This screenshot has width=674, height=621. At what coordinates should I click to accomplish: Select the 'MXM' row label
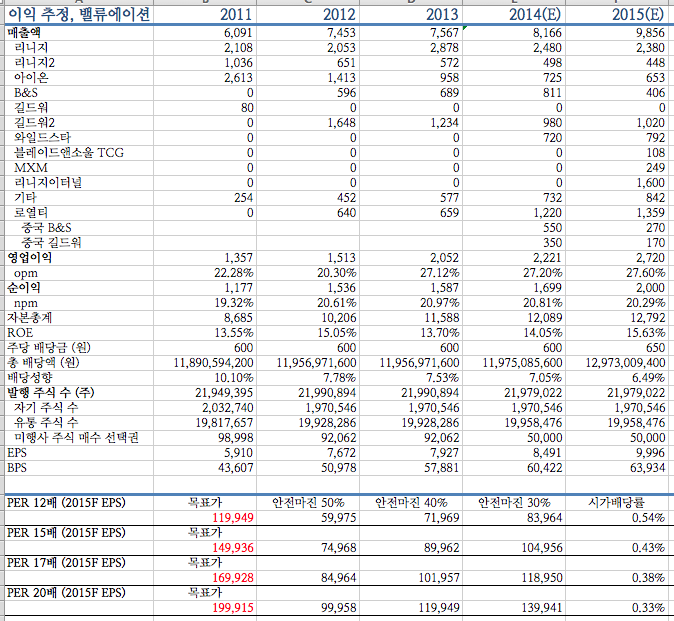coord(31,168)
